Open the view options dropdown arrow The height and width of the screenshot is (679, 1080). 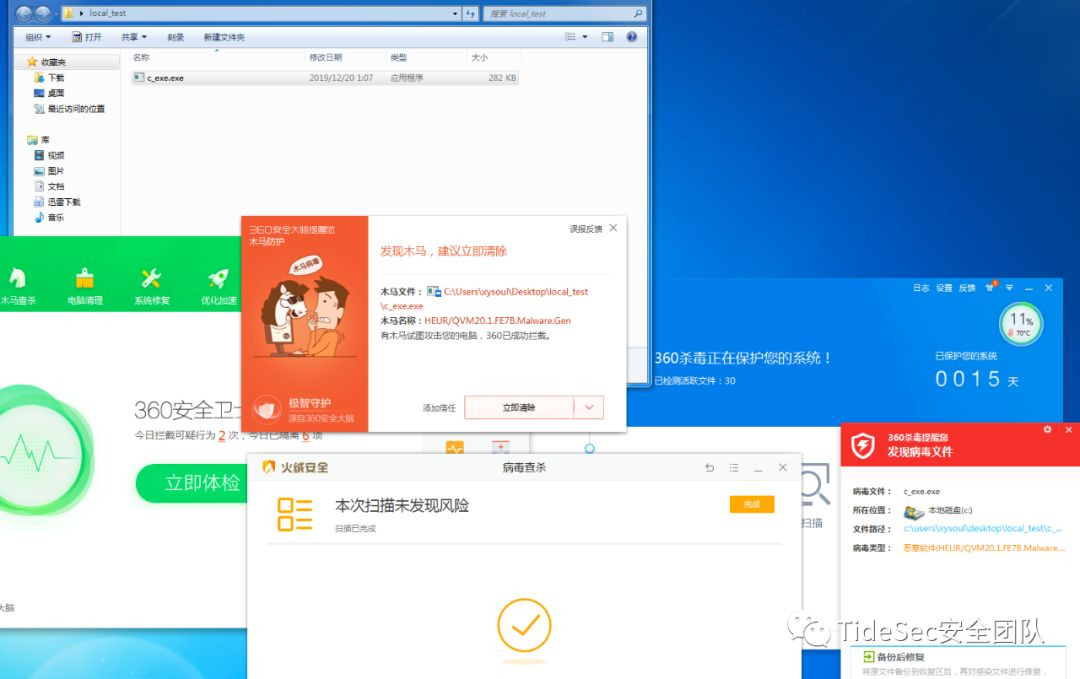click(585, 37)
